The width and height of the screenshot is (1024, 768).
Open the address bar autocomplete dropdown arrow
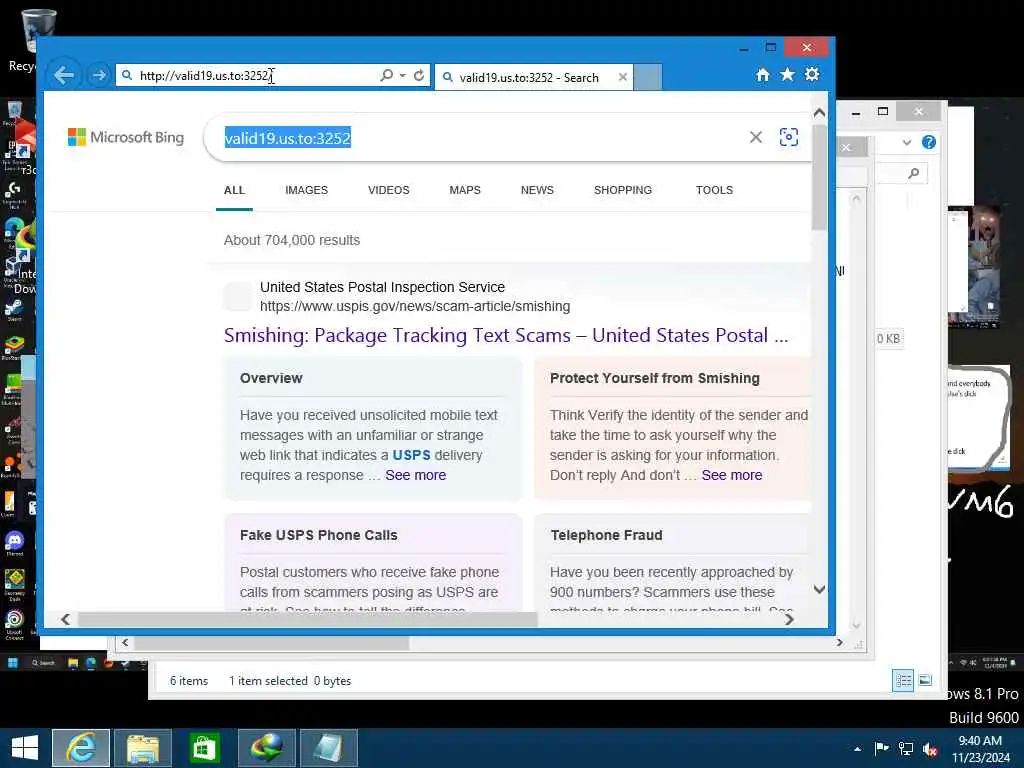click(402, 76)
